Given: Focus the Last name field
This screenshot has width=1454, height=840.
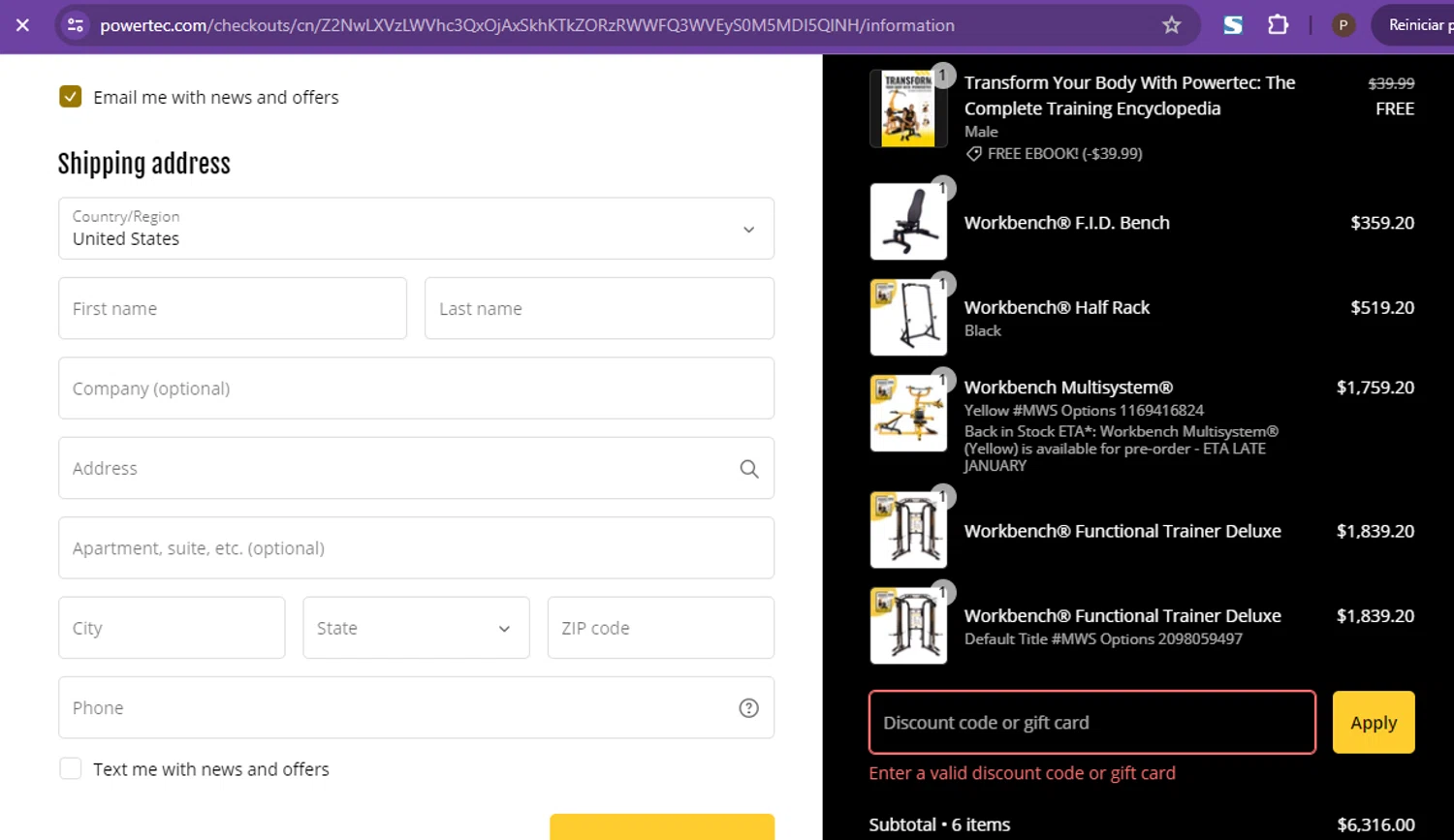Looking at the screenshot, I should (x=599, y=308).
